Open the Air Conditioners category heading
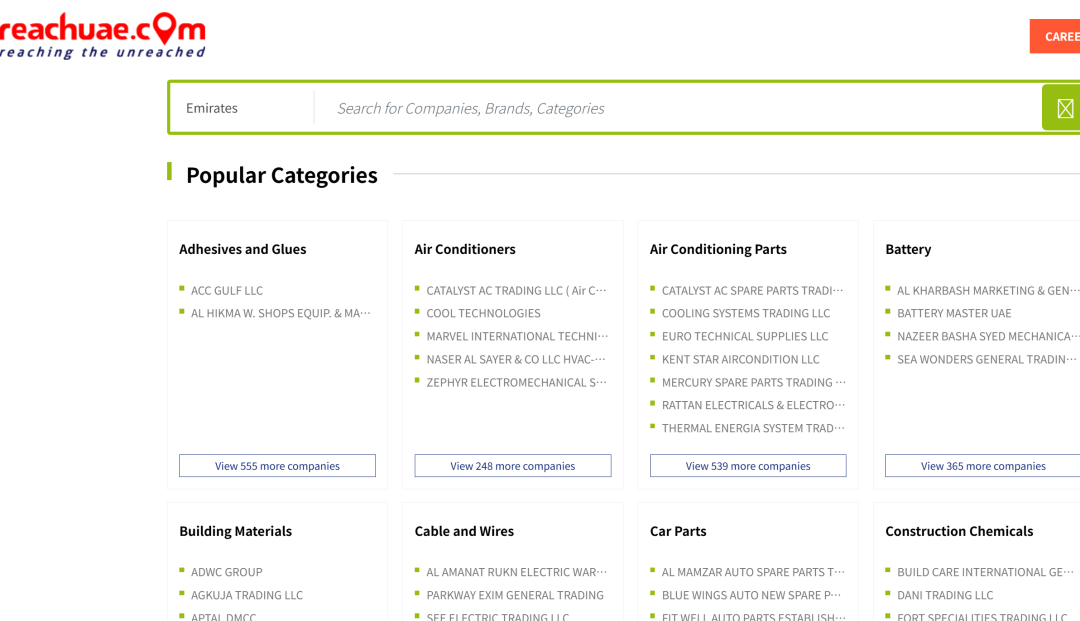Viewport: 1080px width, 621px height. (465, 250)
